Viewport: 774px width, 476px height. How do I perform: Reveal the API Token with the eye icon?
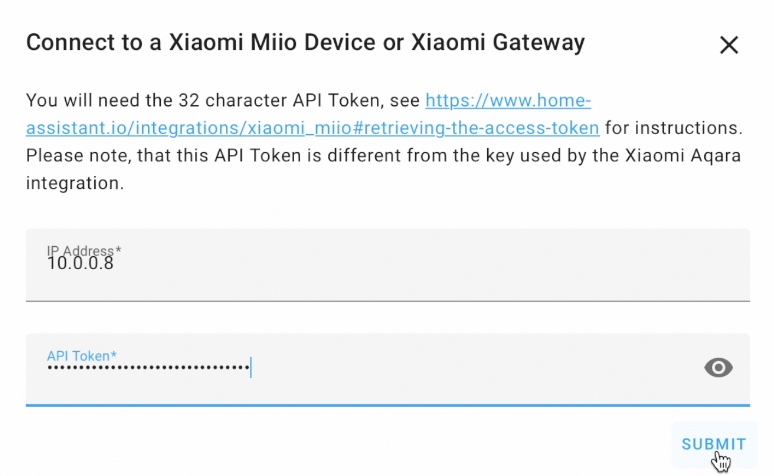(718, 367)
